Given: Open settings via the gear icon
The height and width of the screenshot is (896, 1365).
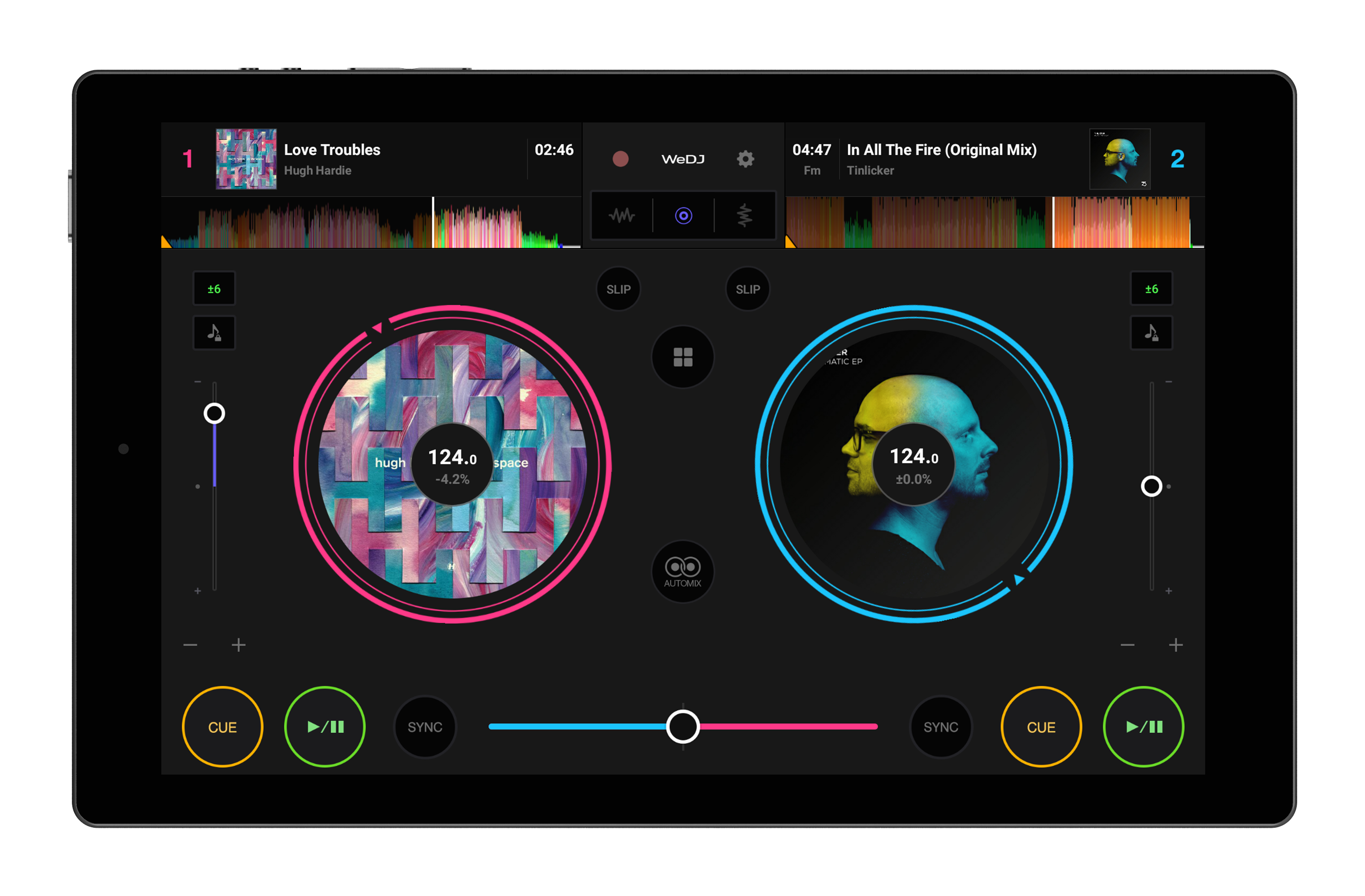Looking at the screenshot, I should pos(745,159).
